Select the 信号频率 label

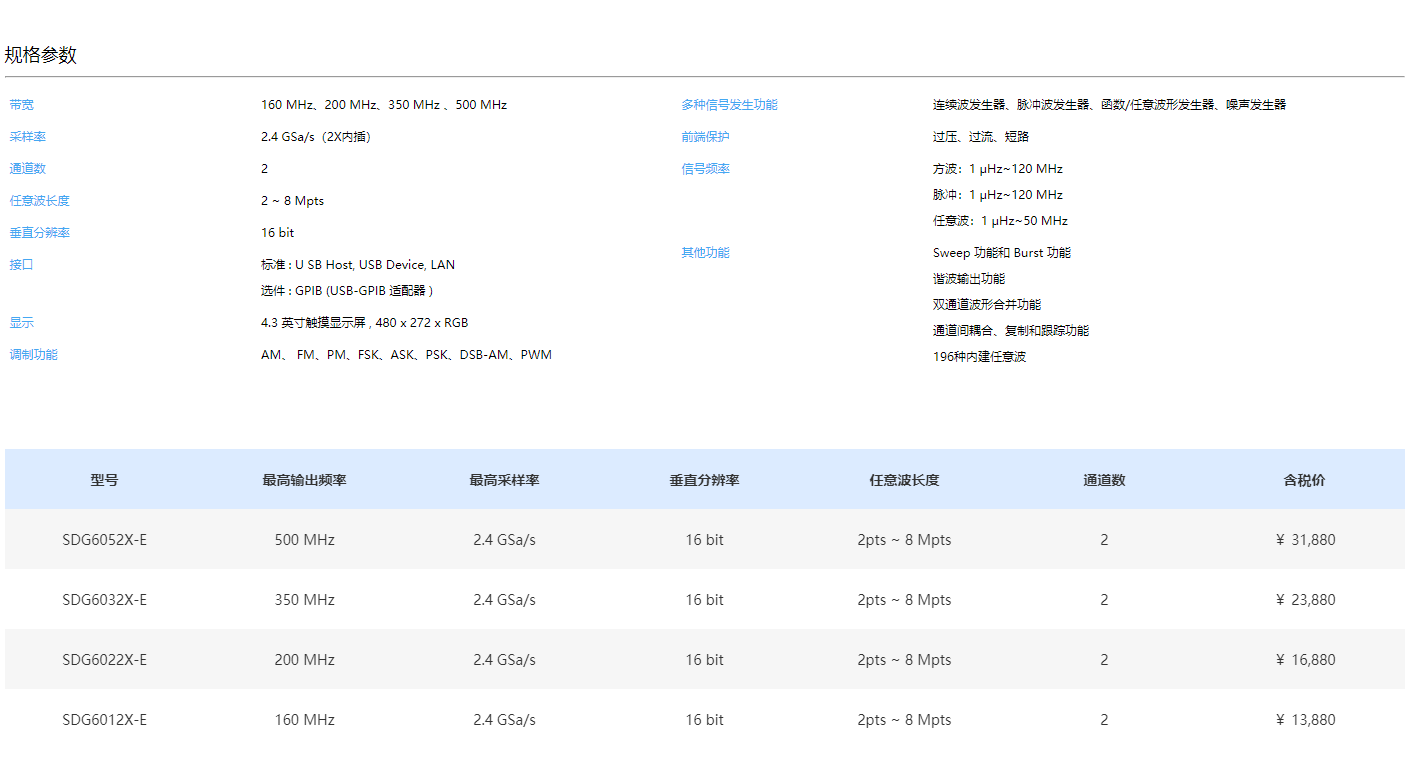[705, 169]
